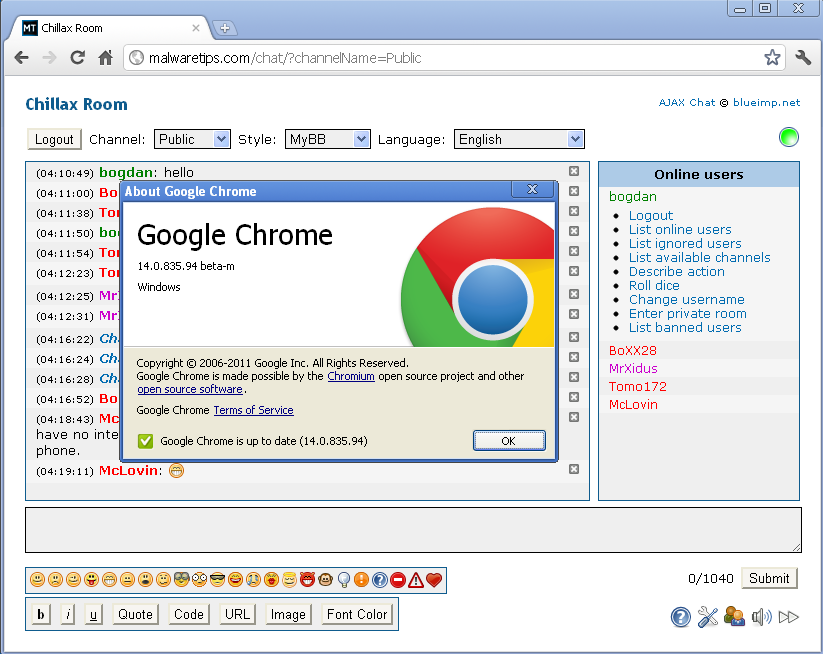The image size is (823, 654).
Task: Expand BoXX28 user options
Action: (633, 351)
